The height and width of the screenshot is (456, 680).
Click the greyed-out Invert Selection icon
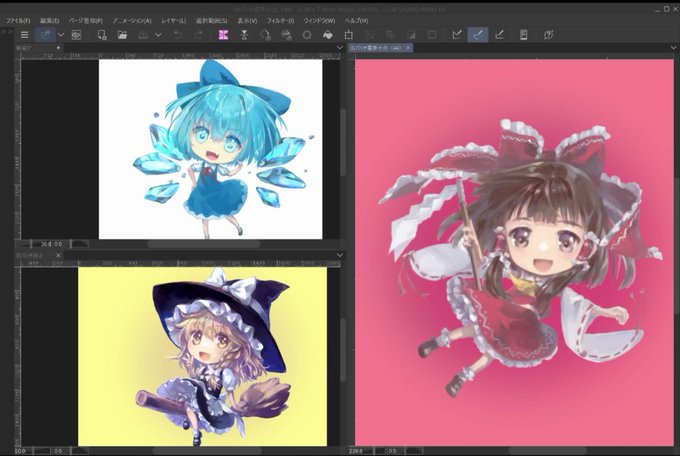click(x=390, y=35)
